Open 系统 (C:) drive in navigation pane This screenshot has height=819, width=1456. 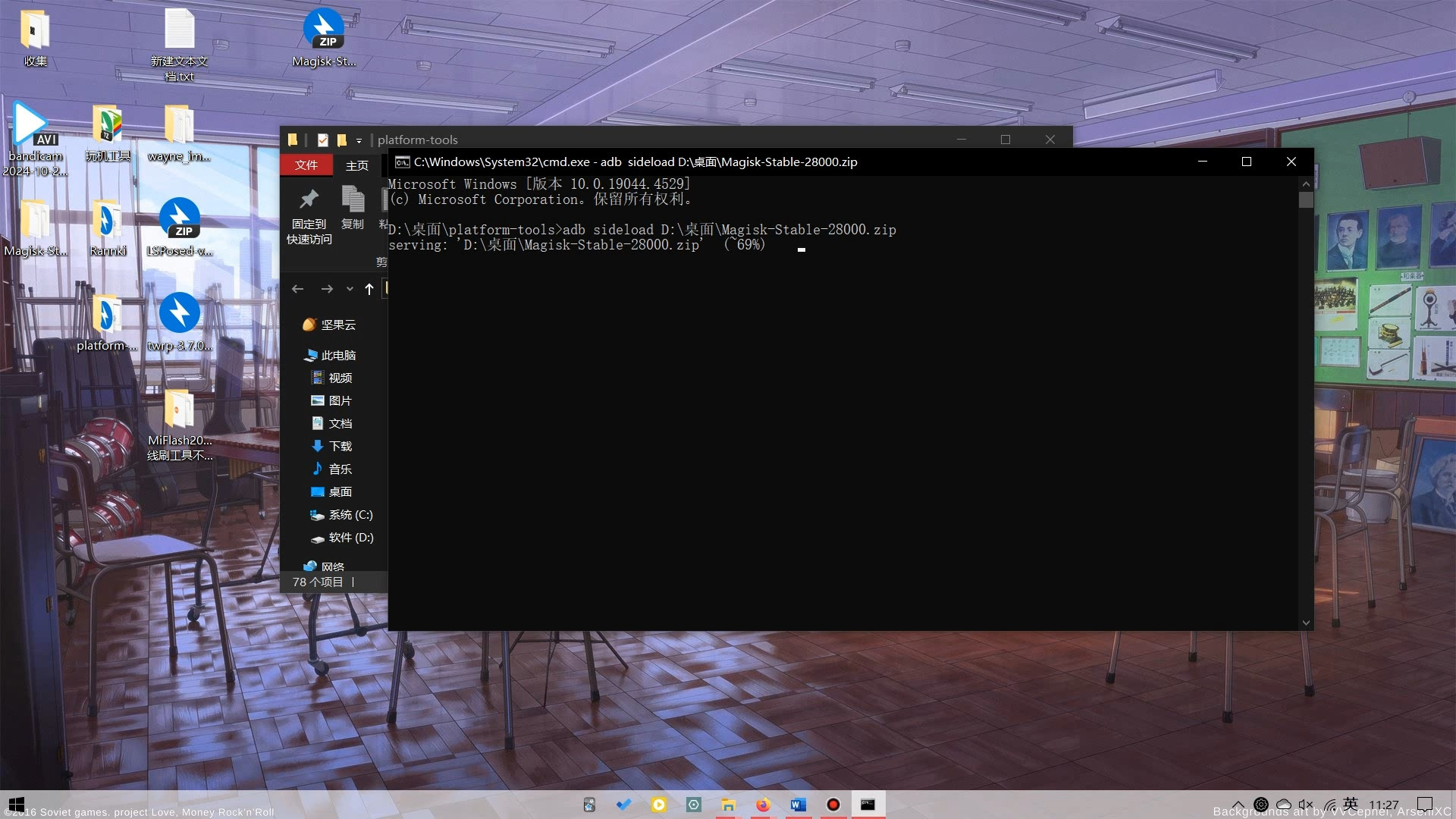pyautogui.click(x=341, y=514)
